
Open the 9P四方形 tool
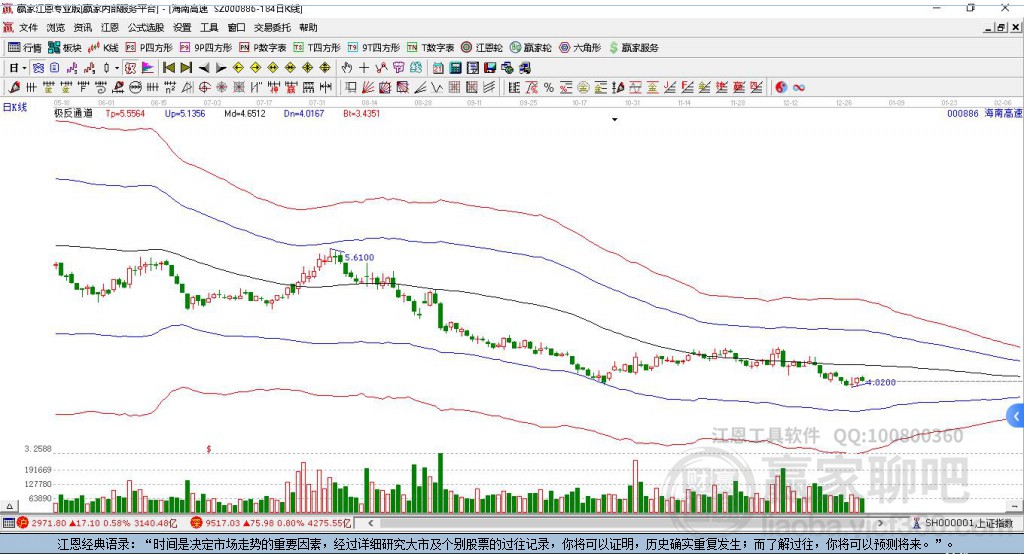206,48
